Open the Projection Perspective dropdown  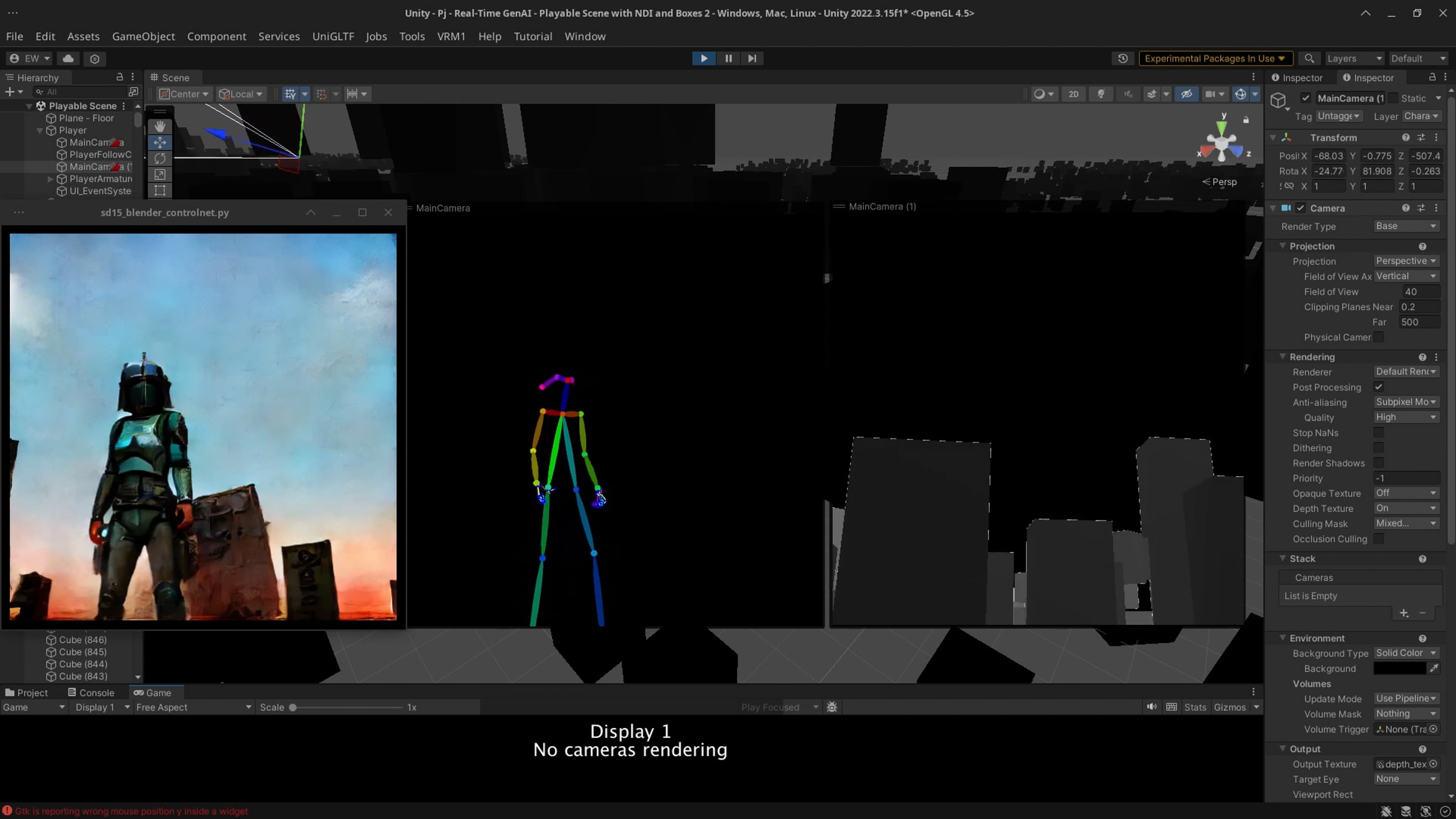coord(1406,261)
